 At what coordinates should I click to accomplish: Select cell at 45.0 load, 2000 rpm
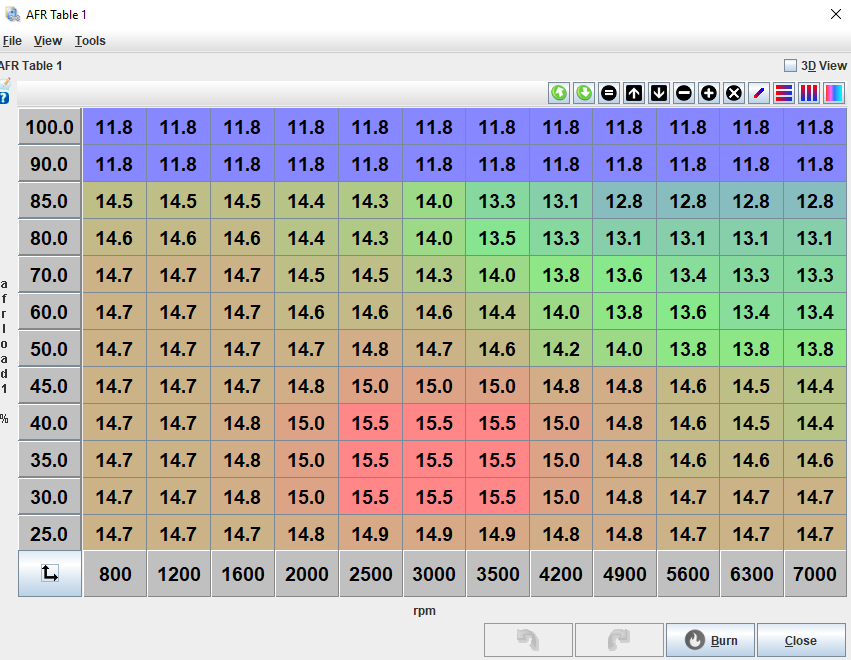306,386
